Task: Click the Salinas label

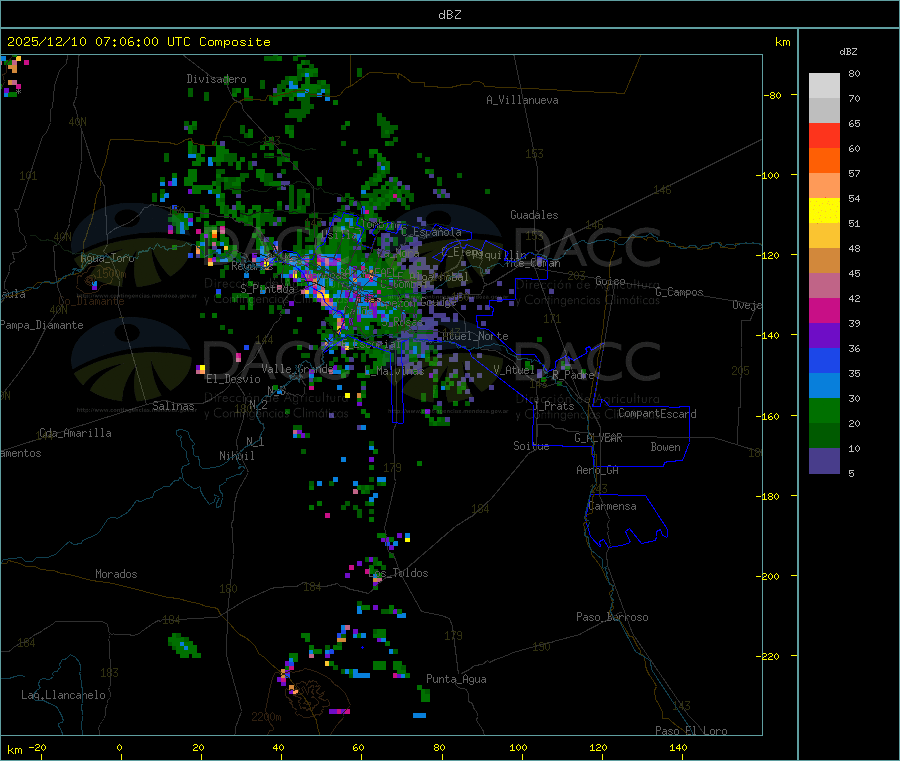Action: 173,406
